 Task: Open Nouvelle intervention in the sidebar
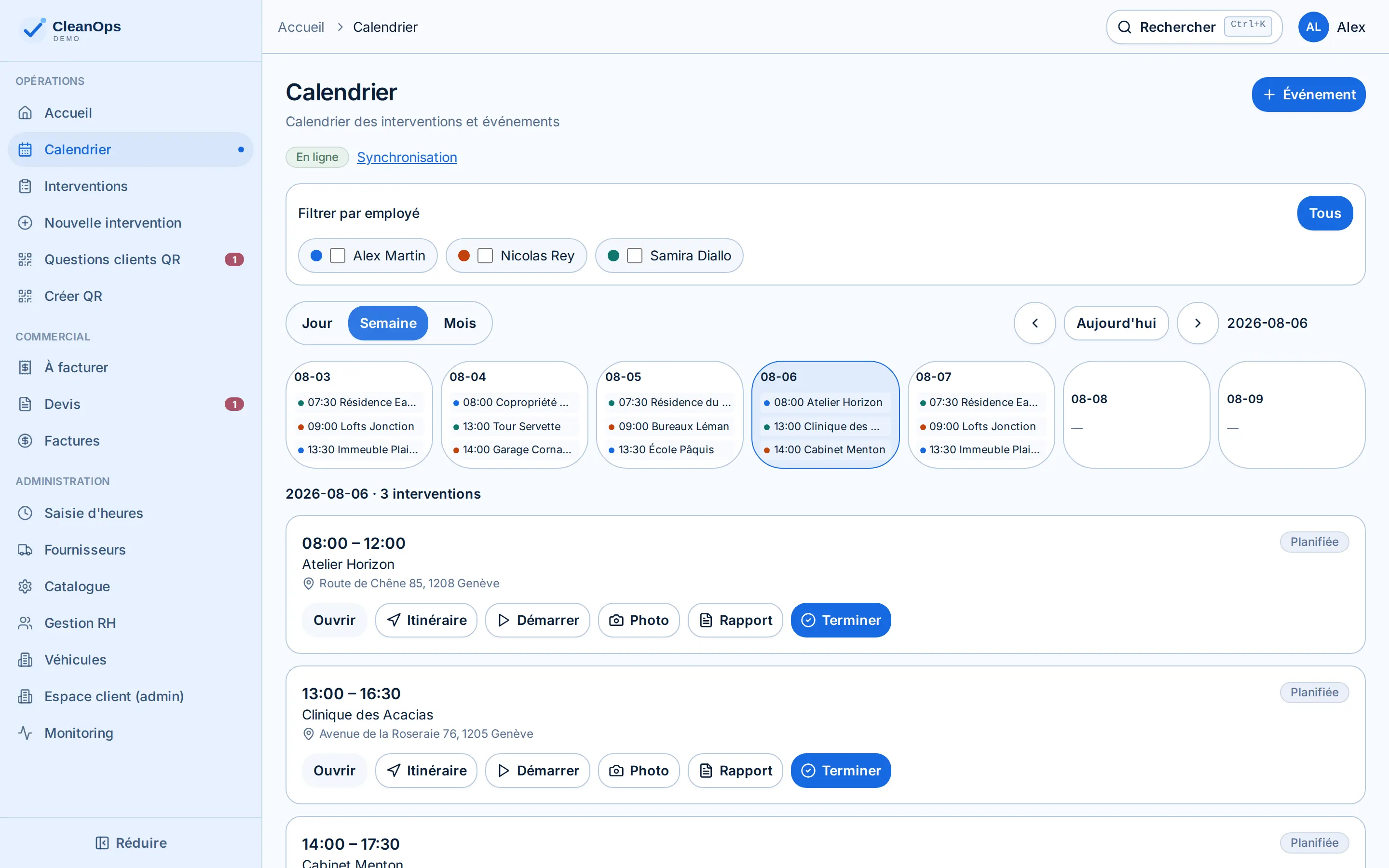tap(131, 223)
